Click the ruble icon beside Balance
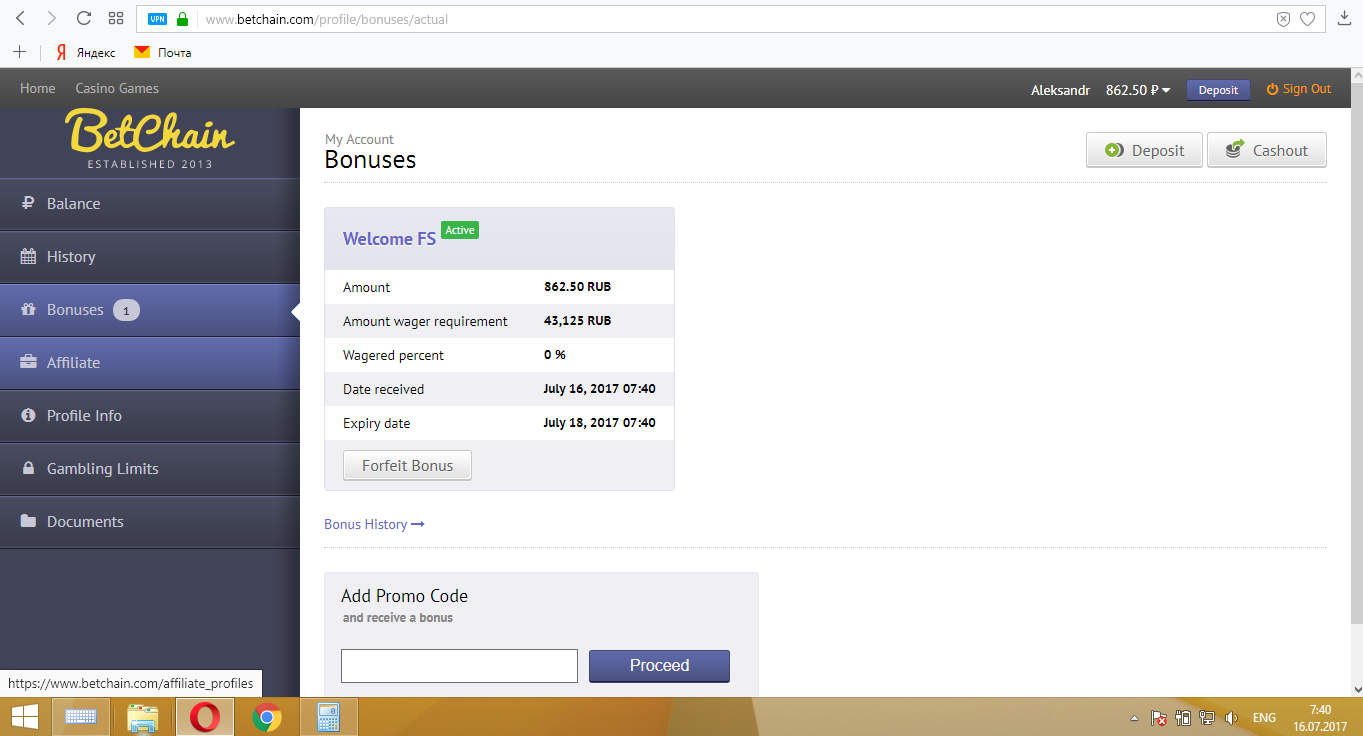 click(x=28, y=203)
